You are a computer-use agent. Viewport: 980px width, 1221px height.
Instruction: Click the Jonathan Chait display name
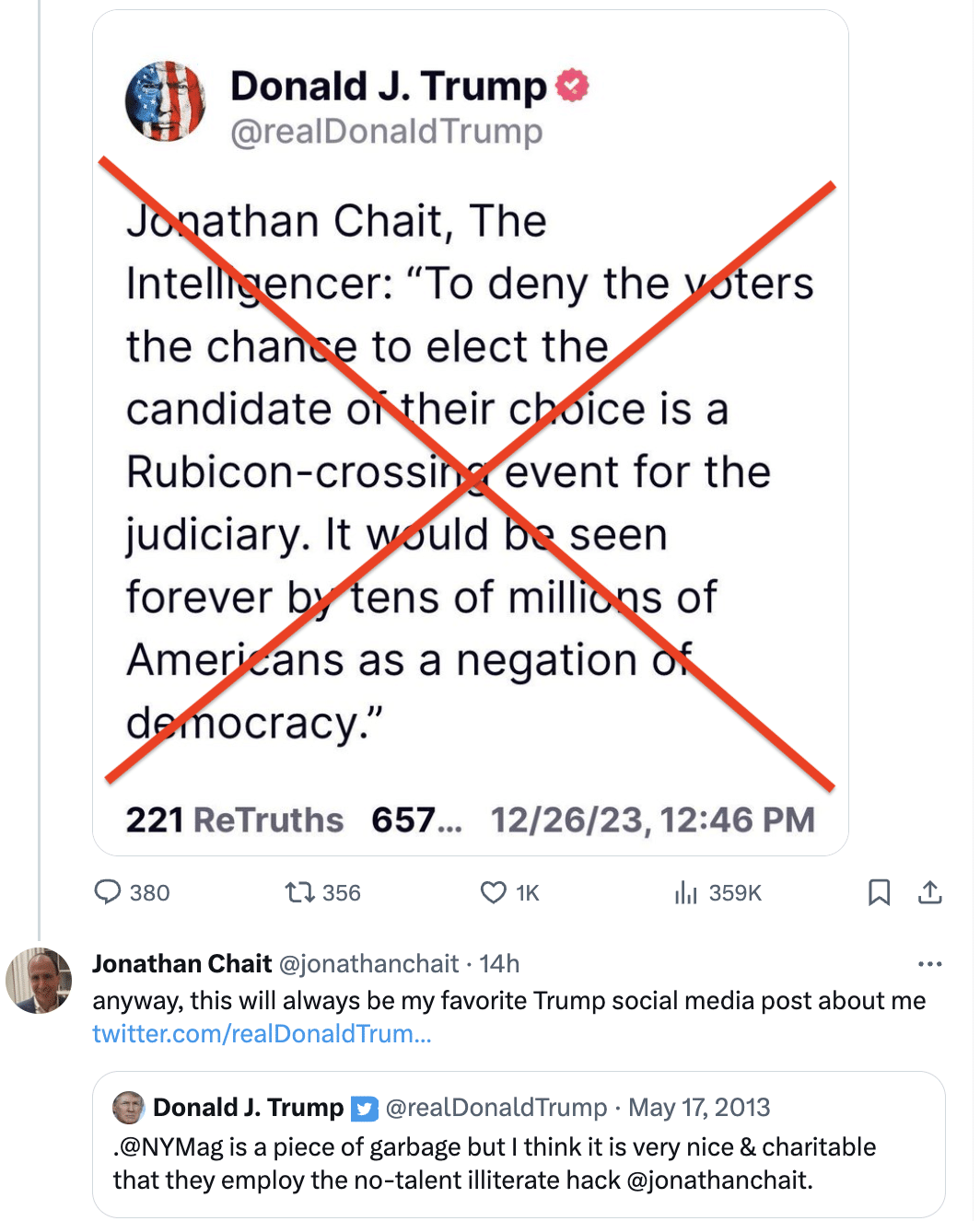point(182,963)
